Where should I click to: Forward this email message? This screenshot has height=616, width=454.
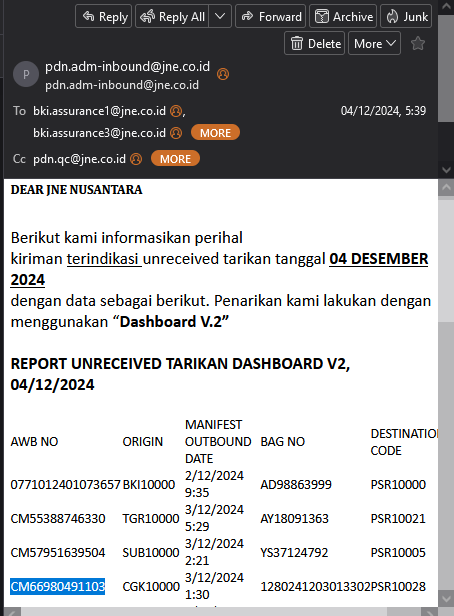click(x=270, y=16)
